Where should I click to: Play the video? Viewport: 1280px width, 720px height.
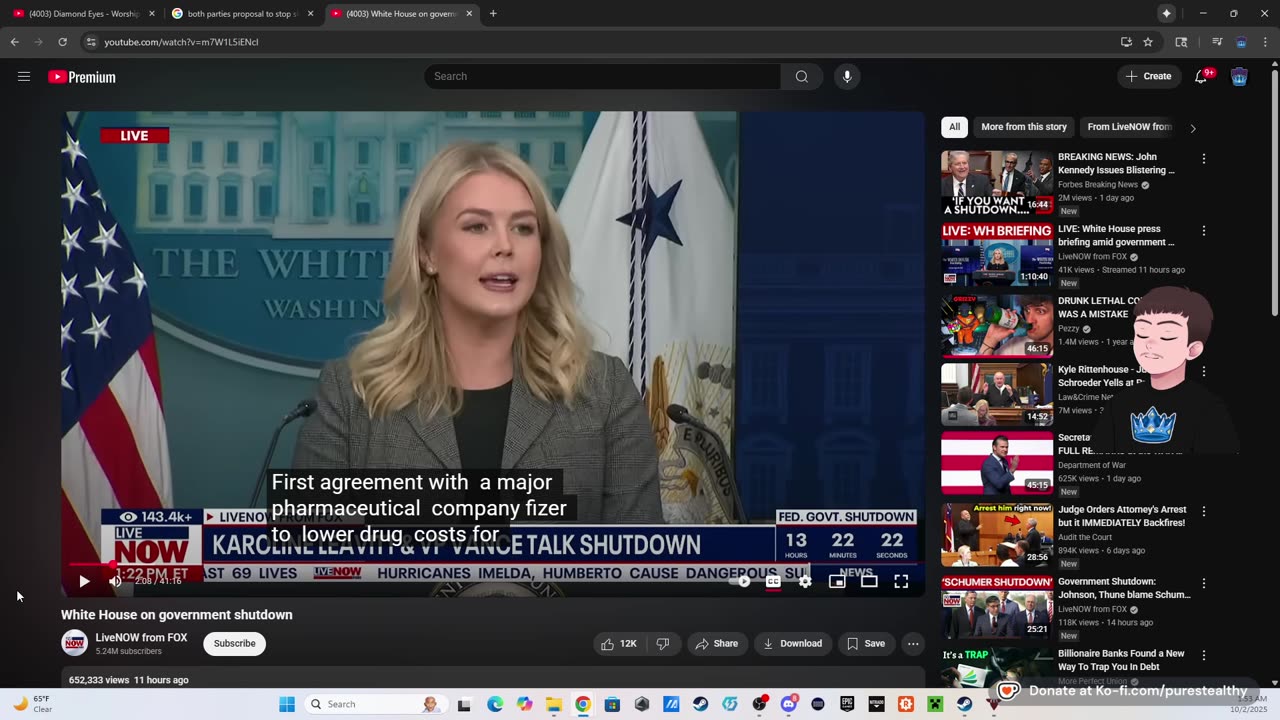coord(84,581)
